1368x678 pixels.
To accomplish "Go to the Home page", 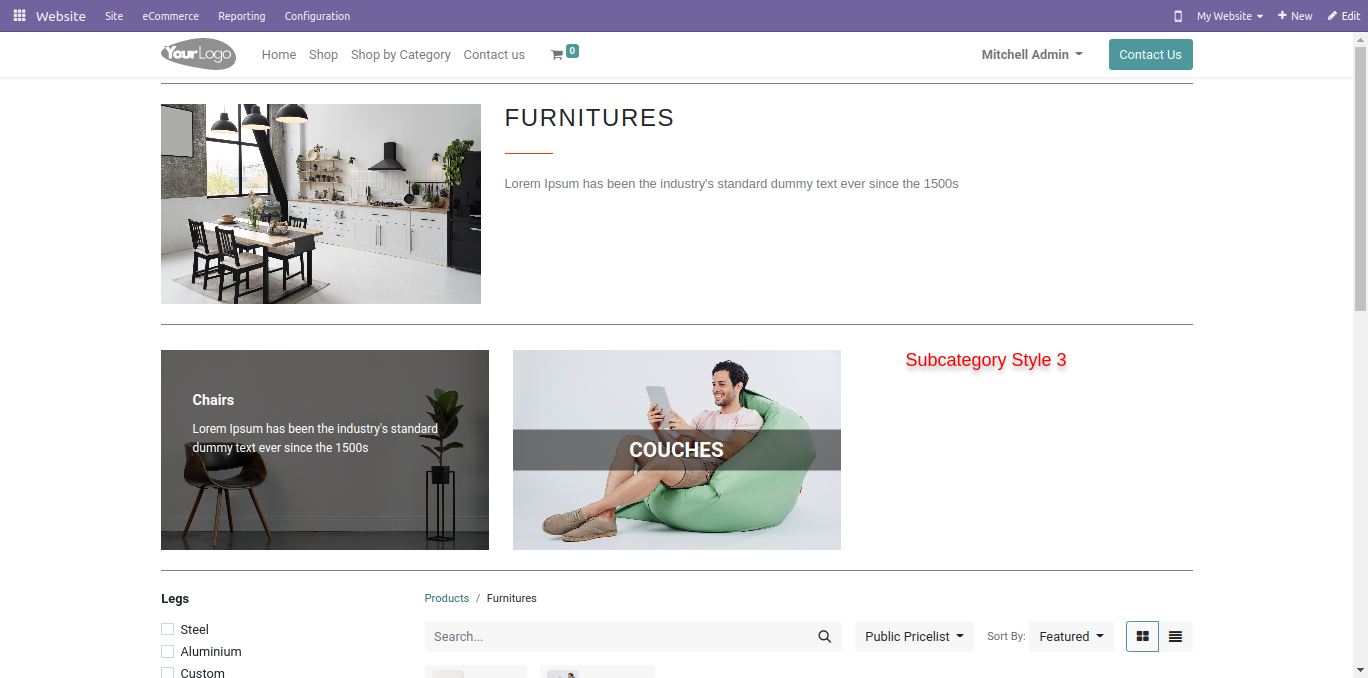I will (x=279, y=55).
